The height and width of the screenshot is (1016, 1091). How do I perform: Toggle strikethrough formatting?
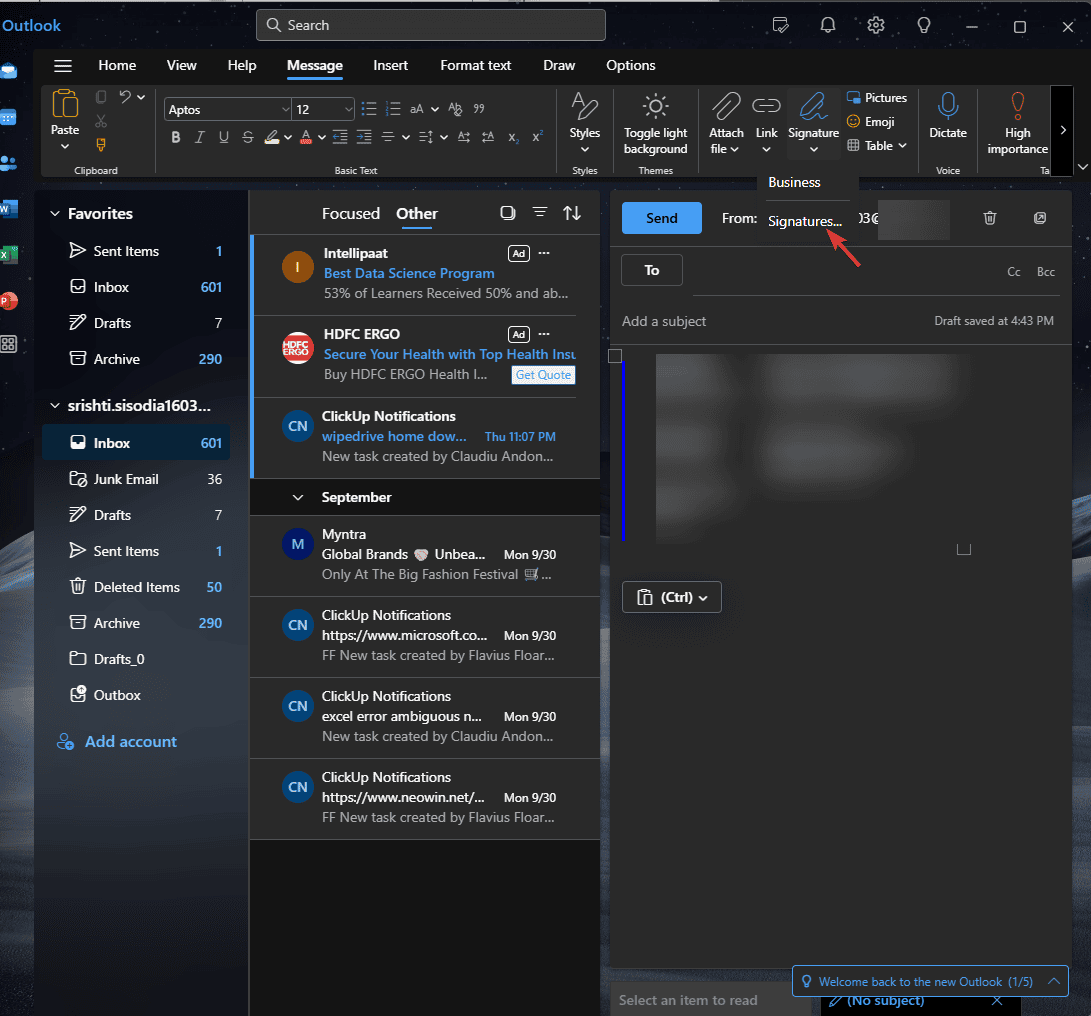coord(248,137)
